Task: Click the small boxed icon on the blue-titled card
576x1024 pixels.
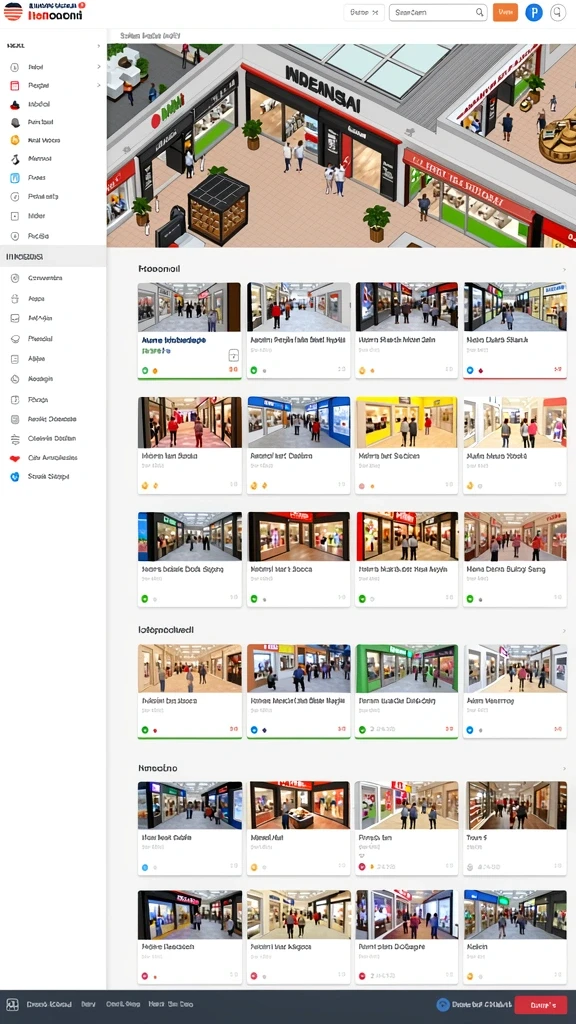Action: click(x=234, y=355)
